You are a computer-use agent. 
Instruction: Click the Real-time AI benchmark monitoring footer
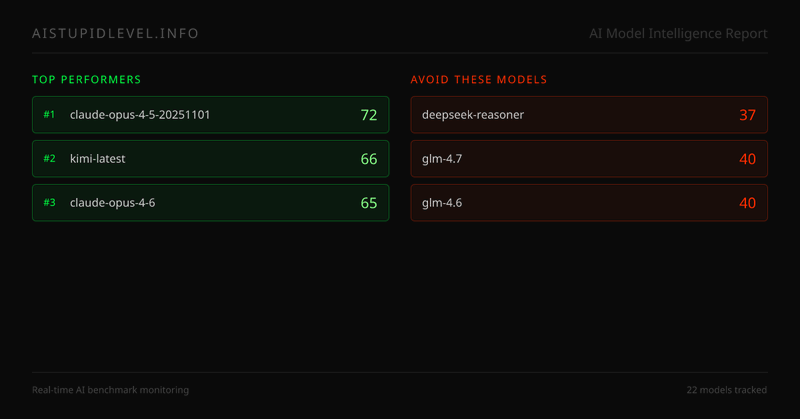click(110, 389)
